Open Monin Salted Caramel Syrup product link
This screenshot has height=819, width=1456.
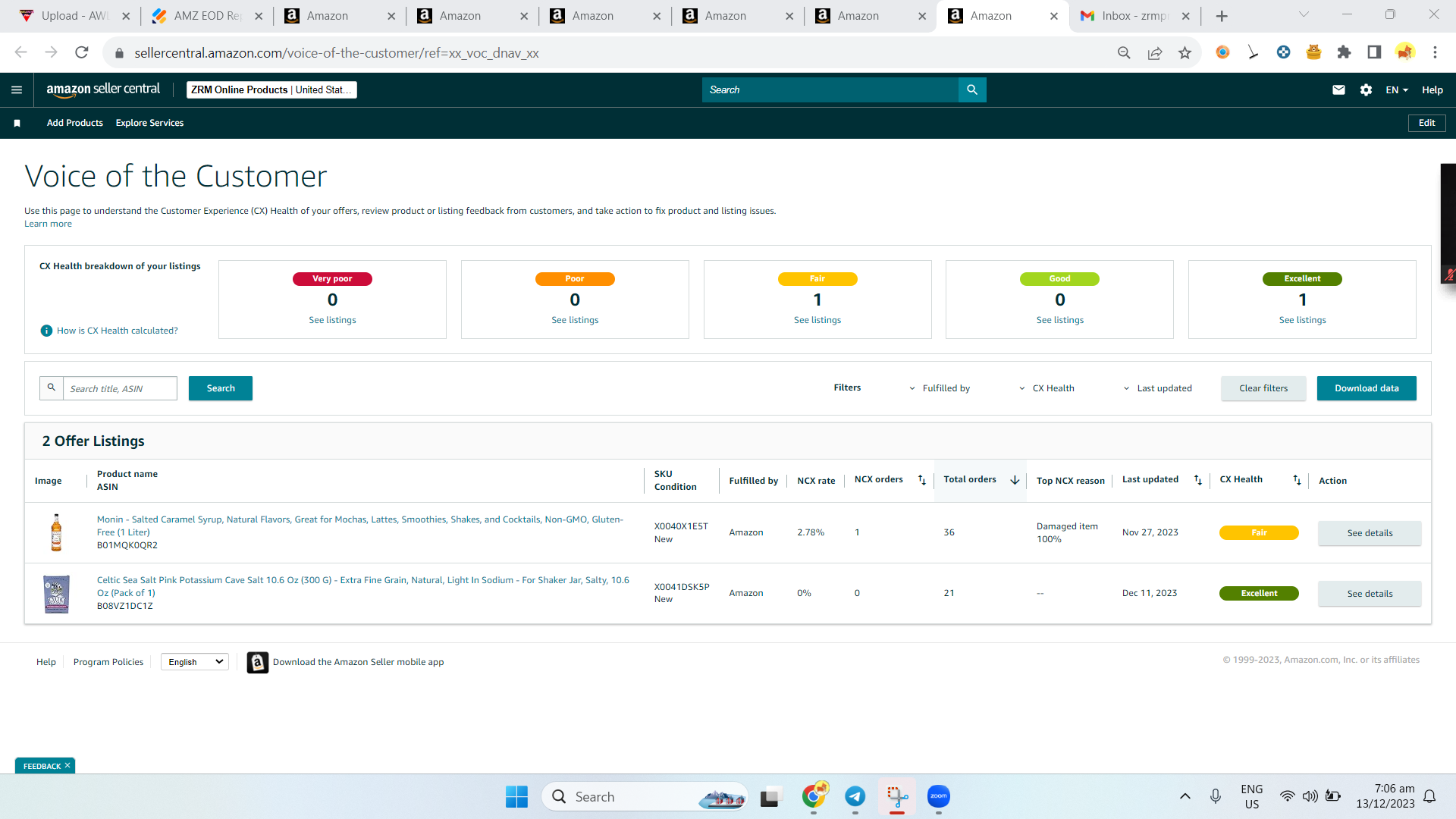click(x=360, y=526)
